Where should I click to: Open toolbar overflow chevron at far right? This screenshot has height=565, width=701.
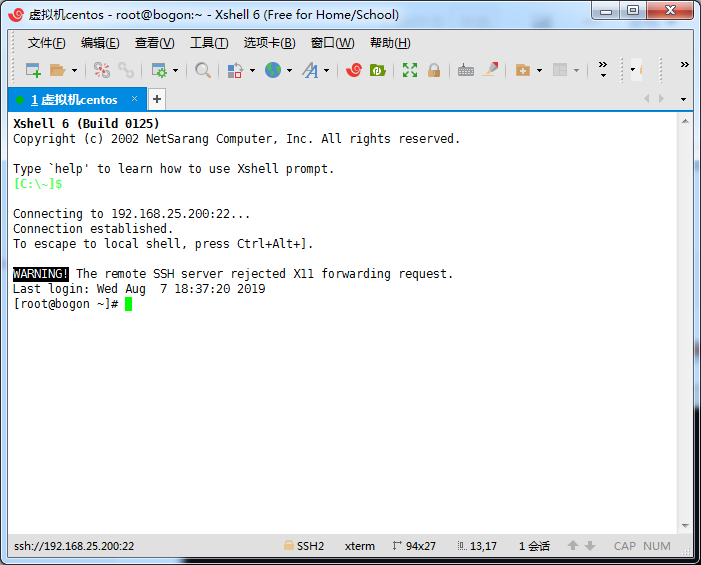coord(684,65)
